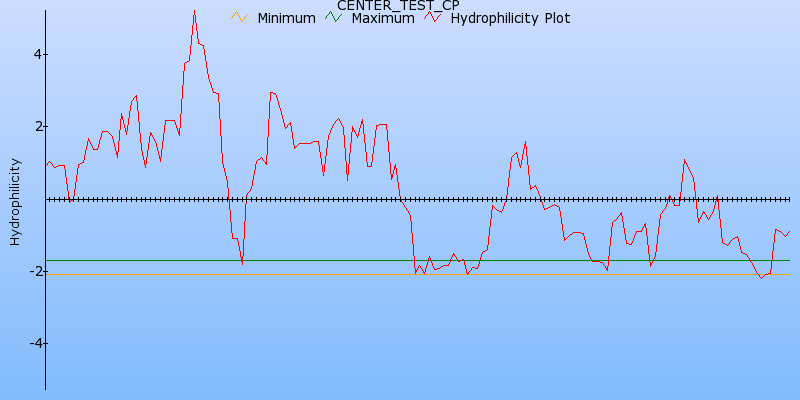Click the y-axis tick label -4
Viewport: 800px width, 400px height.
36,343
